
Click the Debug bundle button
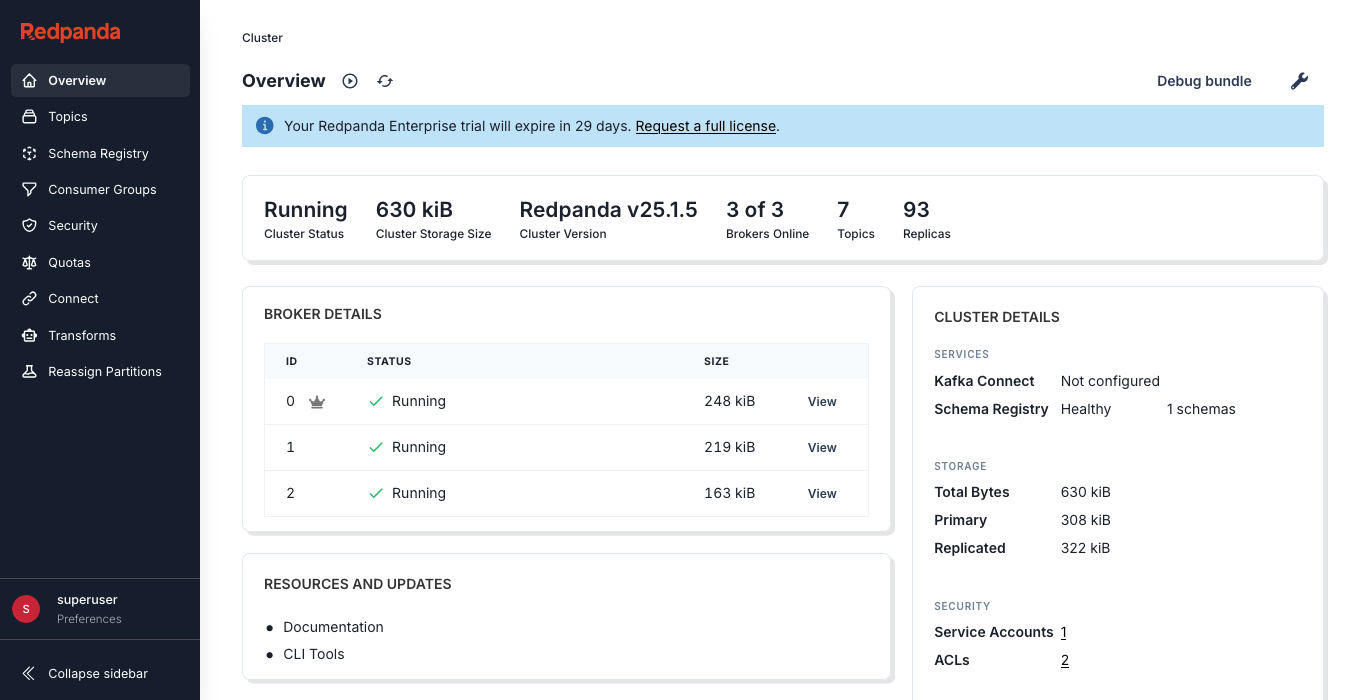[x=1204, y=81]
